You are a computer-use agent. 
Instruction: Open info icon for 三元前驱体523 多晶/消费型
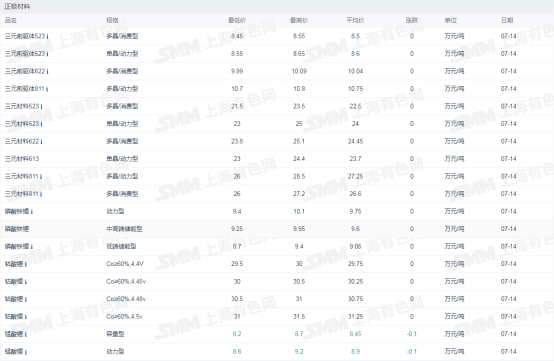[47, 36]
